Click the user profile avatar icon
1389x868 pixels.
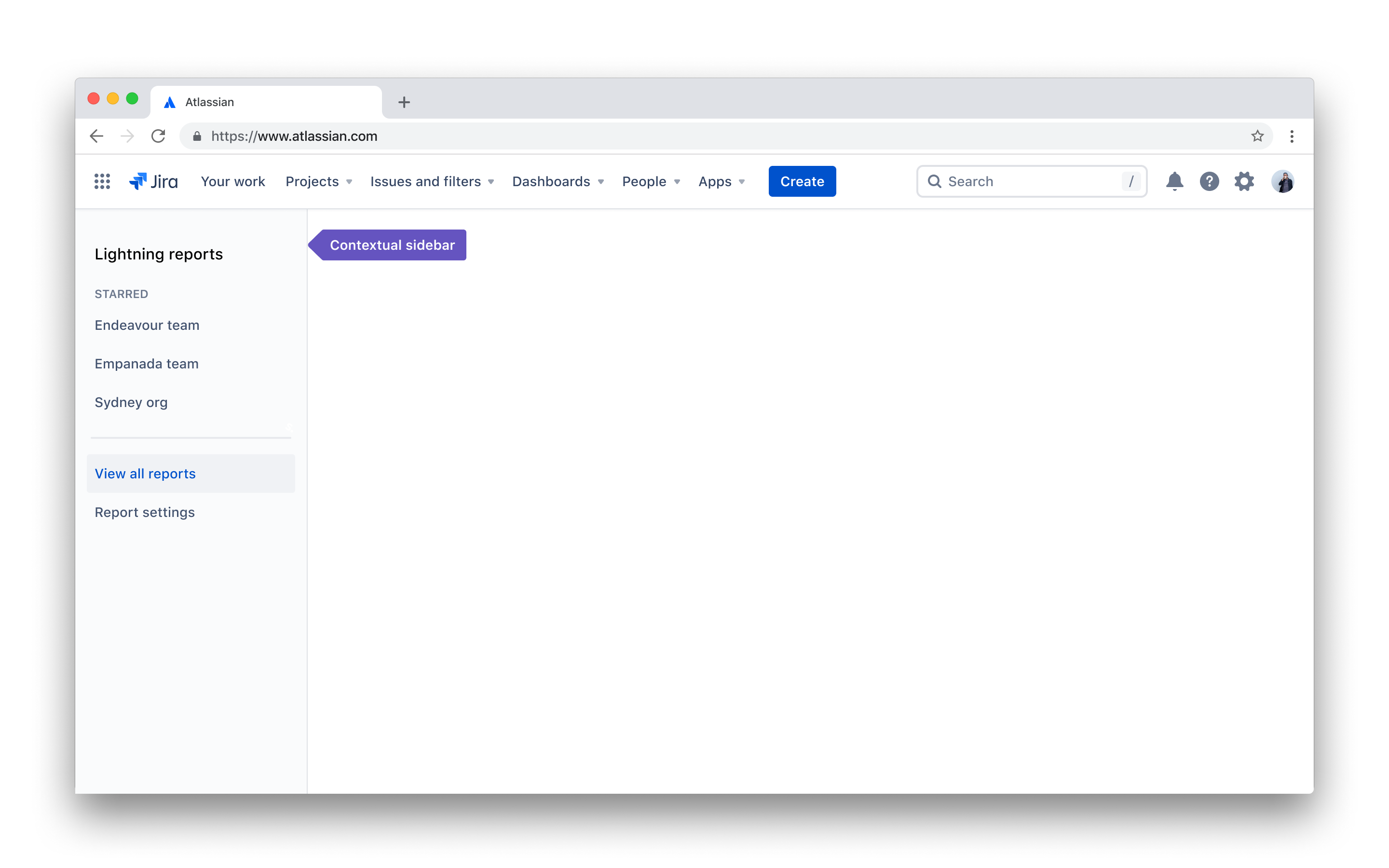[x=1283, y=181]
